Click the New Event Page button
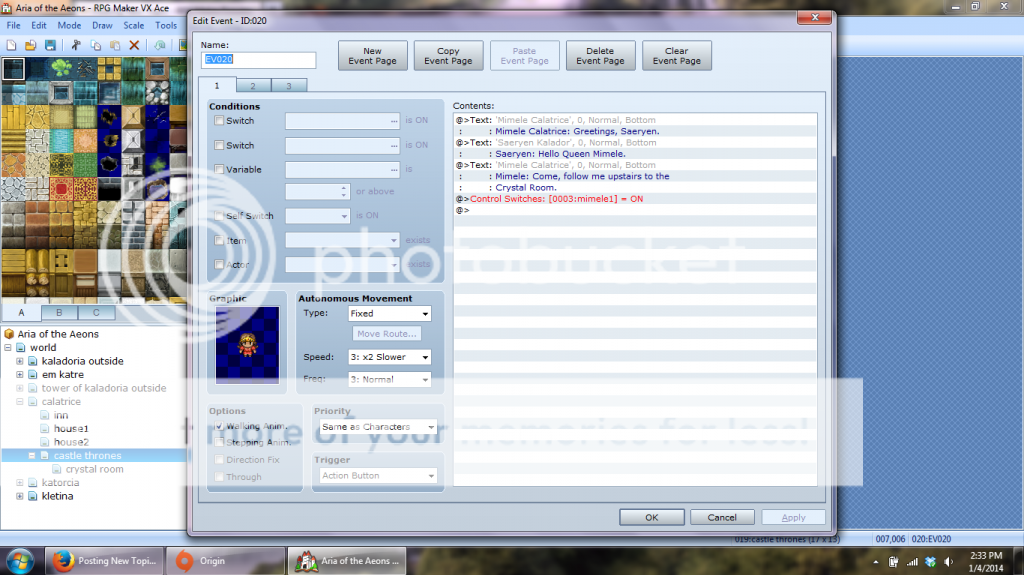Viewport: 1024px width, 575px height. [372, 56]
